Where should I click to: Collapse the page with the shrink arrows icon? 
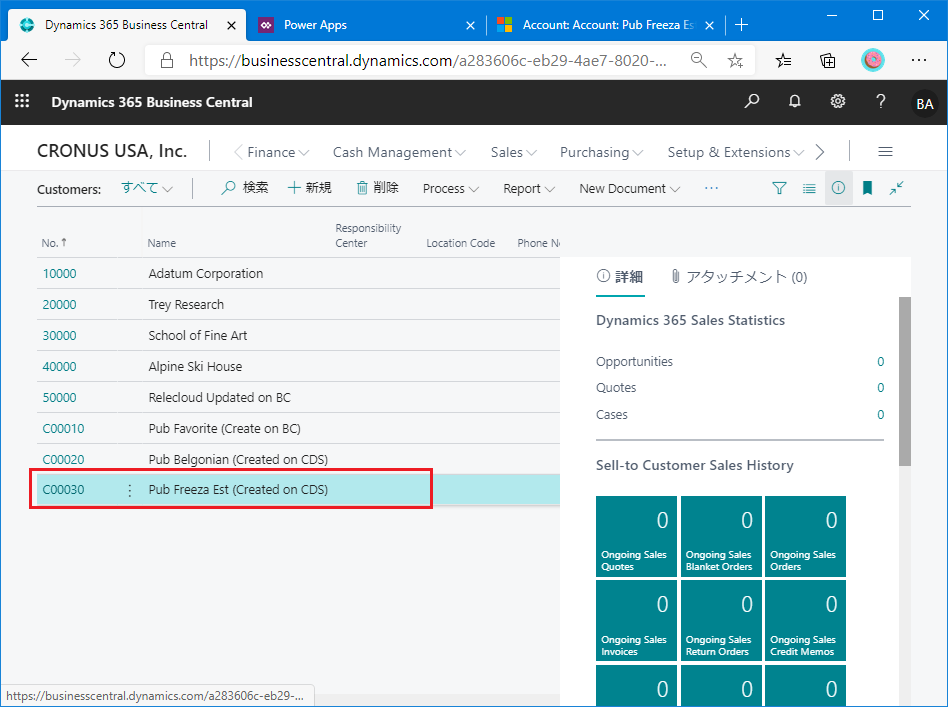pos(897,188)
